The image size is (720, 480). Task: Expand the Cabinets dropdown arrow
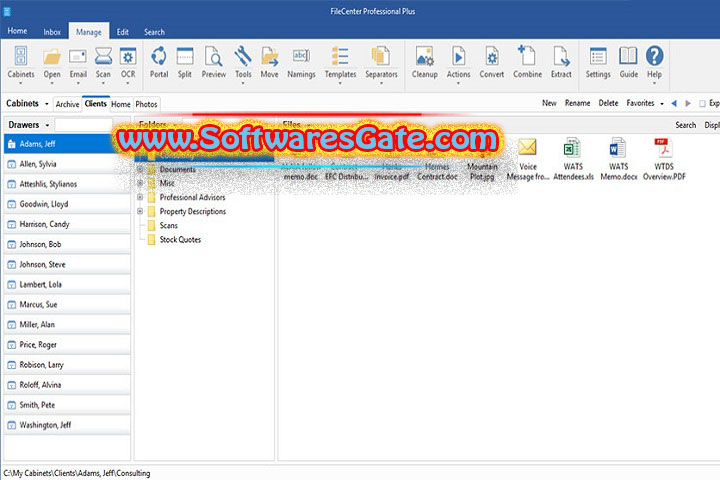click(x=47, y=104)
